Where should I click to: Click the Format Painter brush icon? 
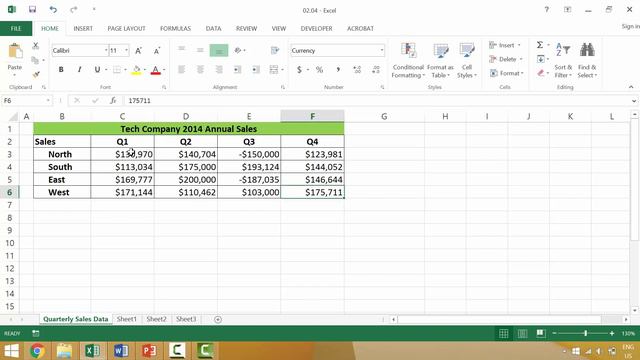(36, 74)
